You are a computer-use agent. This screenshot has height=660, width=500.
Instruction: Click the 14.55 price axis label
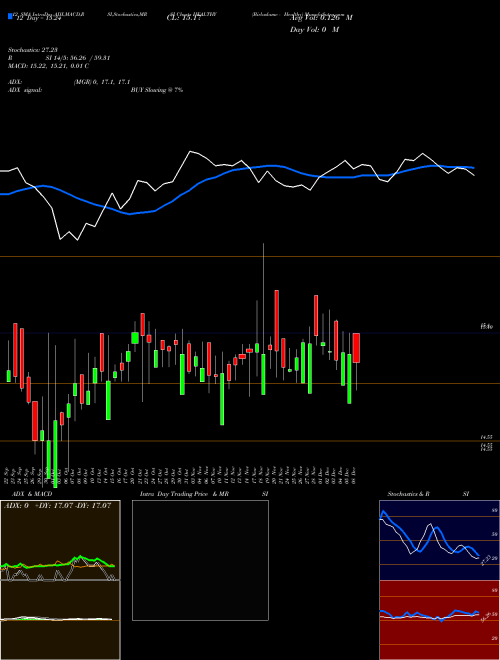pos(487,438)
